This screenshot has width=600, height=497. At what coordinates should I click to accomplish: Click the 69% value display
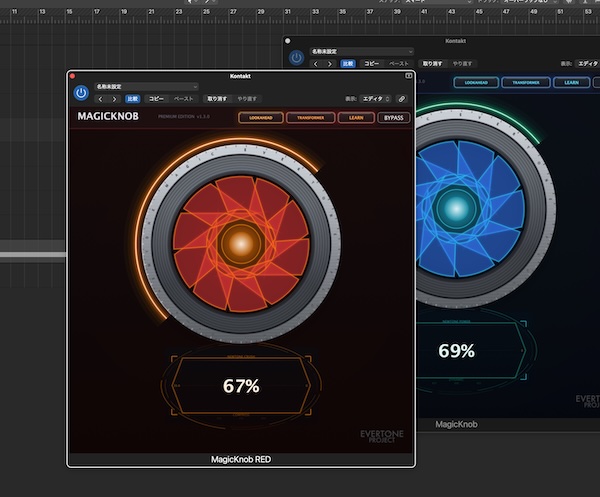456,350
